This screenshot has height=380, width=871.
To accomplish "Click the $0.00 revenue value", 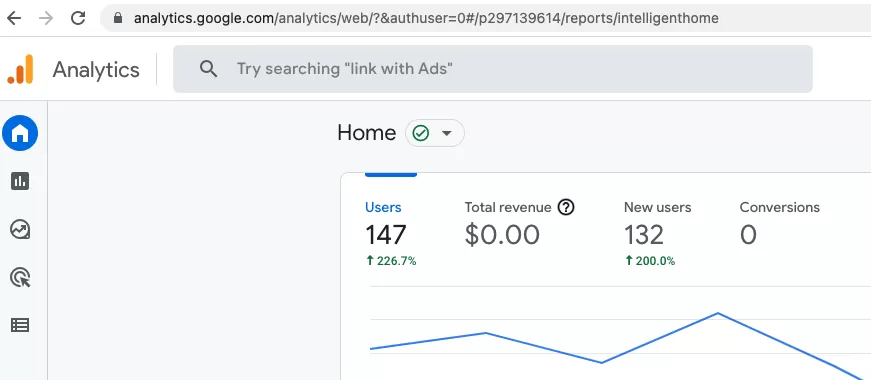I will (502, 235).
